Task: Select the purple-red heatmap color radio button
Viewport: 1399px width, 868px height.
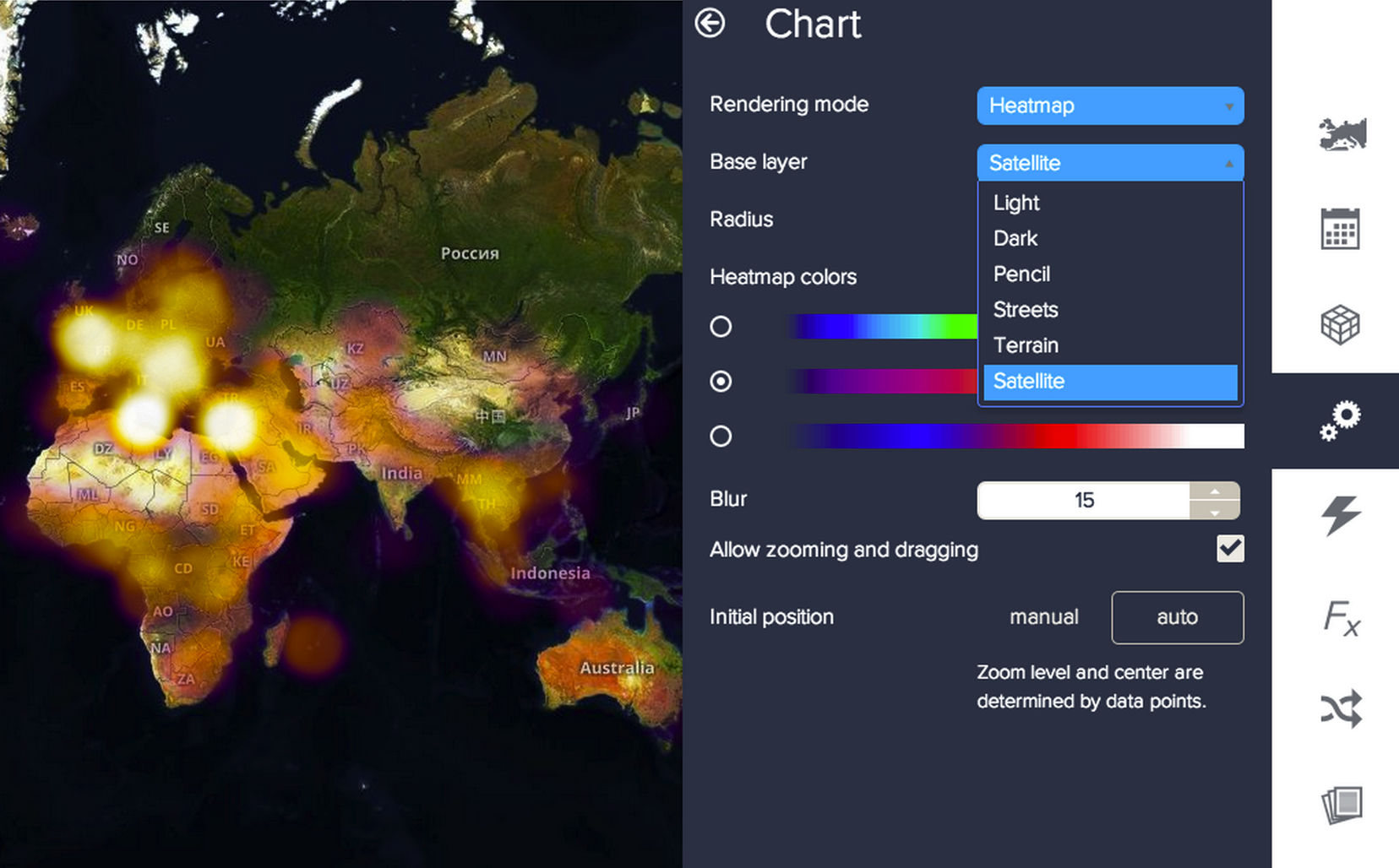Action: (721, 382)
